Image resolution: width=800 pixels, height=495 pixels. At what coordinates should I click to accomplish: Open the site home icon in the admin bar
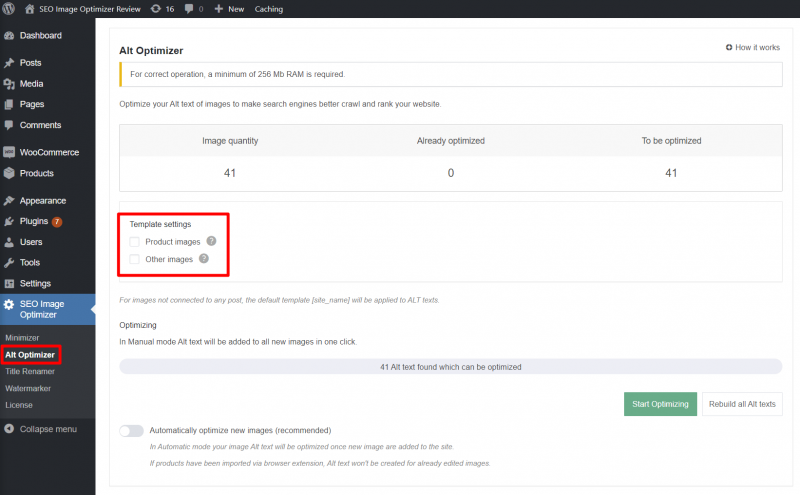[x=30, y=9]
